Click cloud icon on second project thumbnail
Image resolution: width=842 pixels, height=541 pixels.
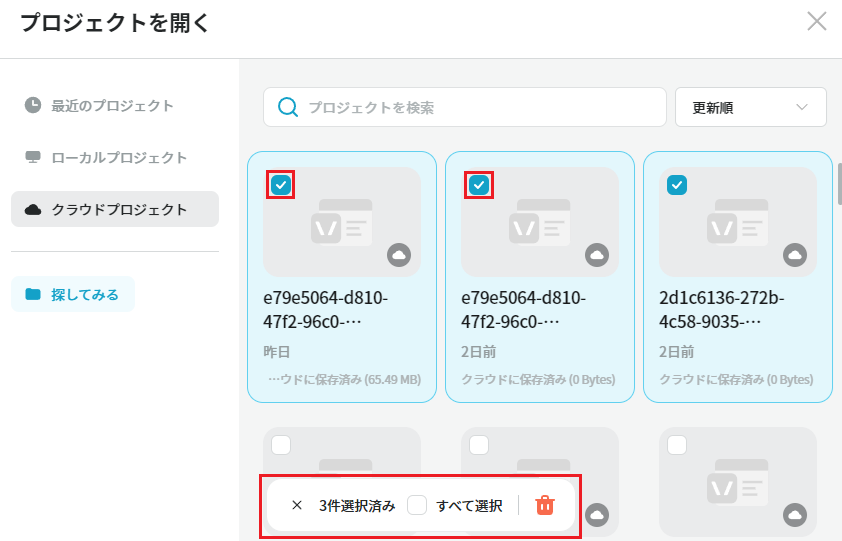(597, 255)
